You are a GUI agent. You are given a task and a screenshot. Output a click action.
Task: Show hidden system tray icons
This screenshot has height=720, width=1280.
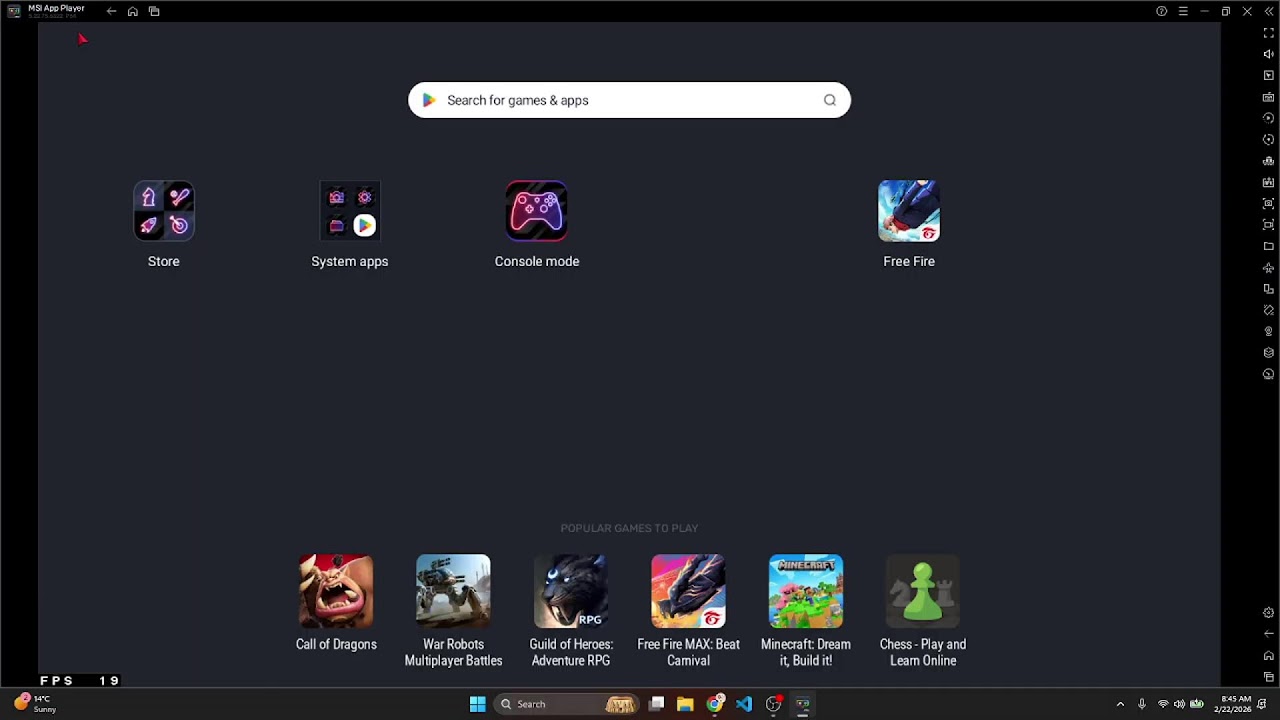[1120, 704]
